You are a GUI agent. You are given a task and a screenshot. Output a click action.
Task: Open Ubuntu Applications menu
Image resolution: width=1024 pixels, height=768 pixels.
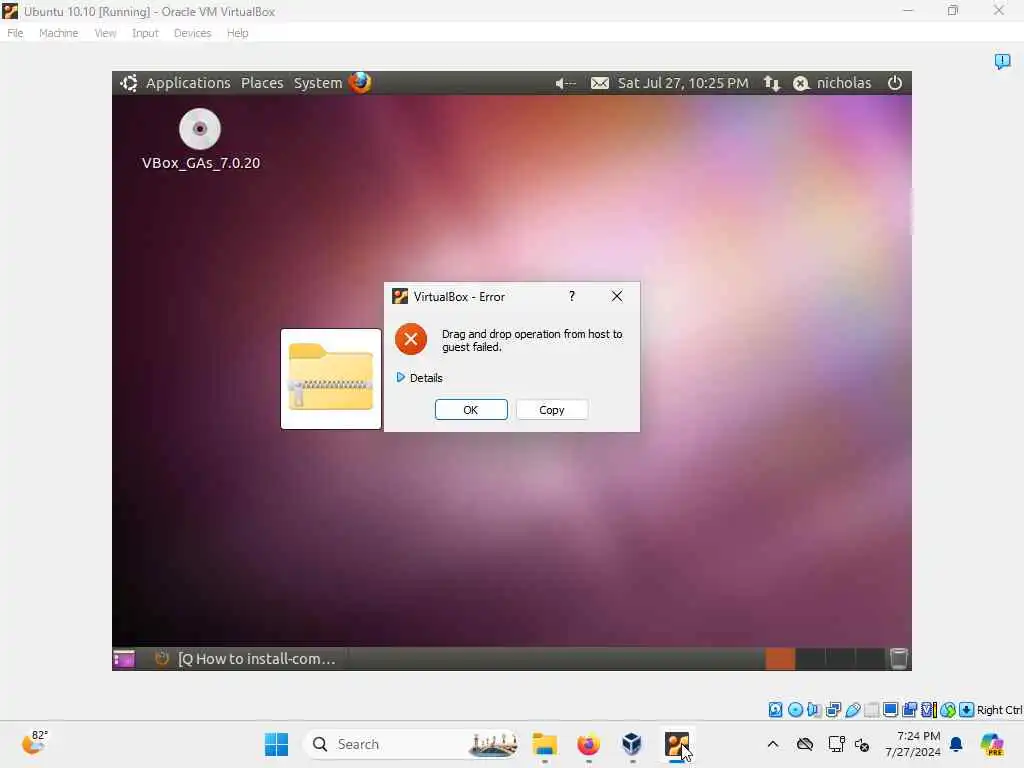[188, 83]
